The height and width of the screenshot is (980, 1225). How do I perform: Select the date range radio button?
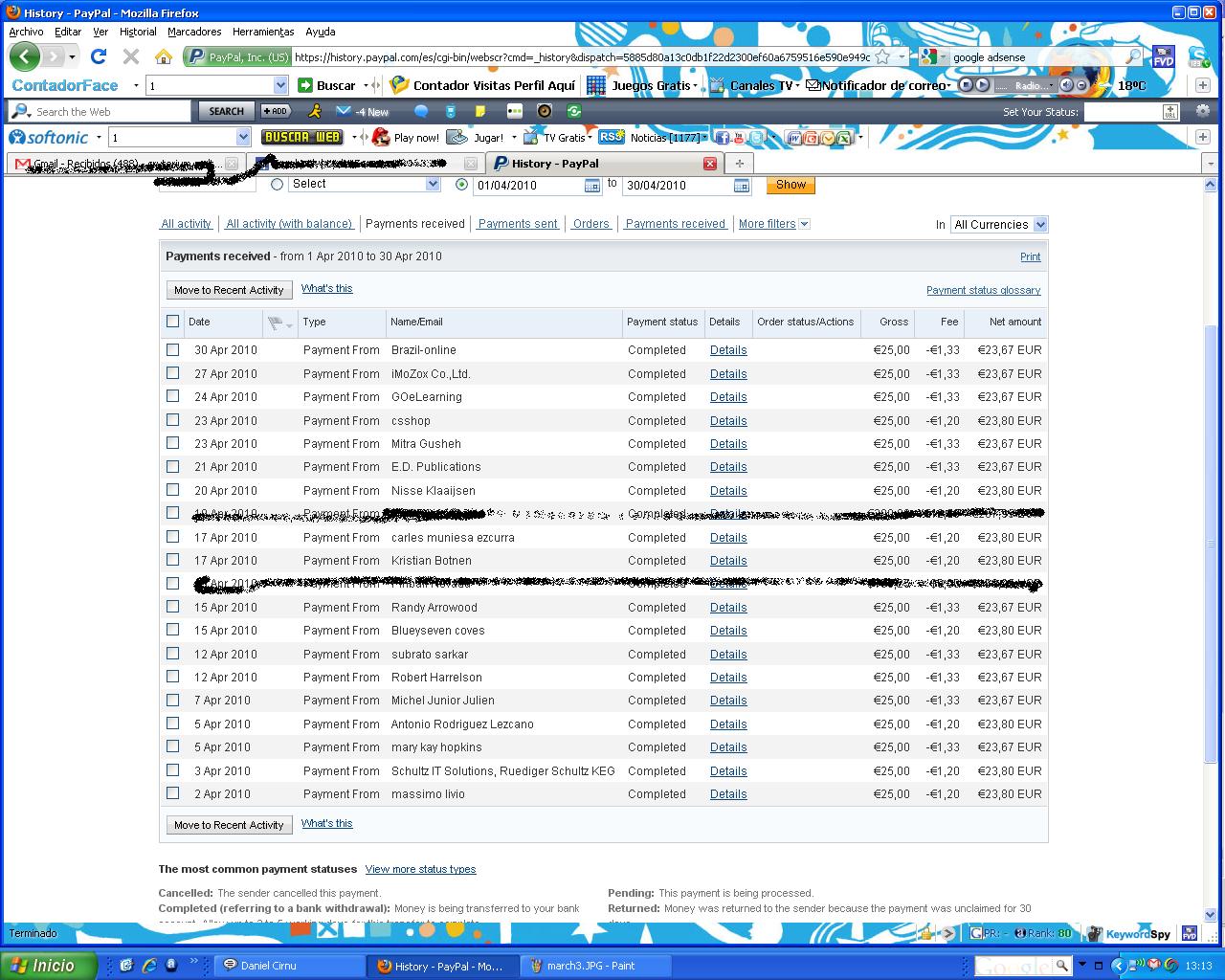click(461, 185)
